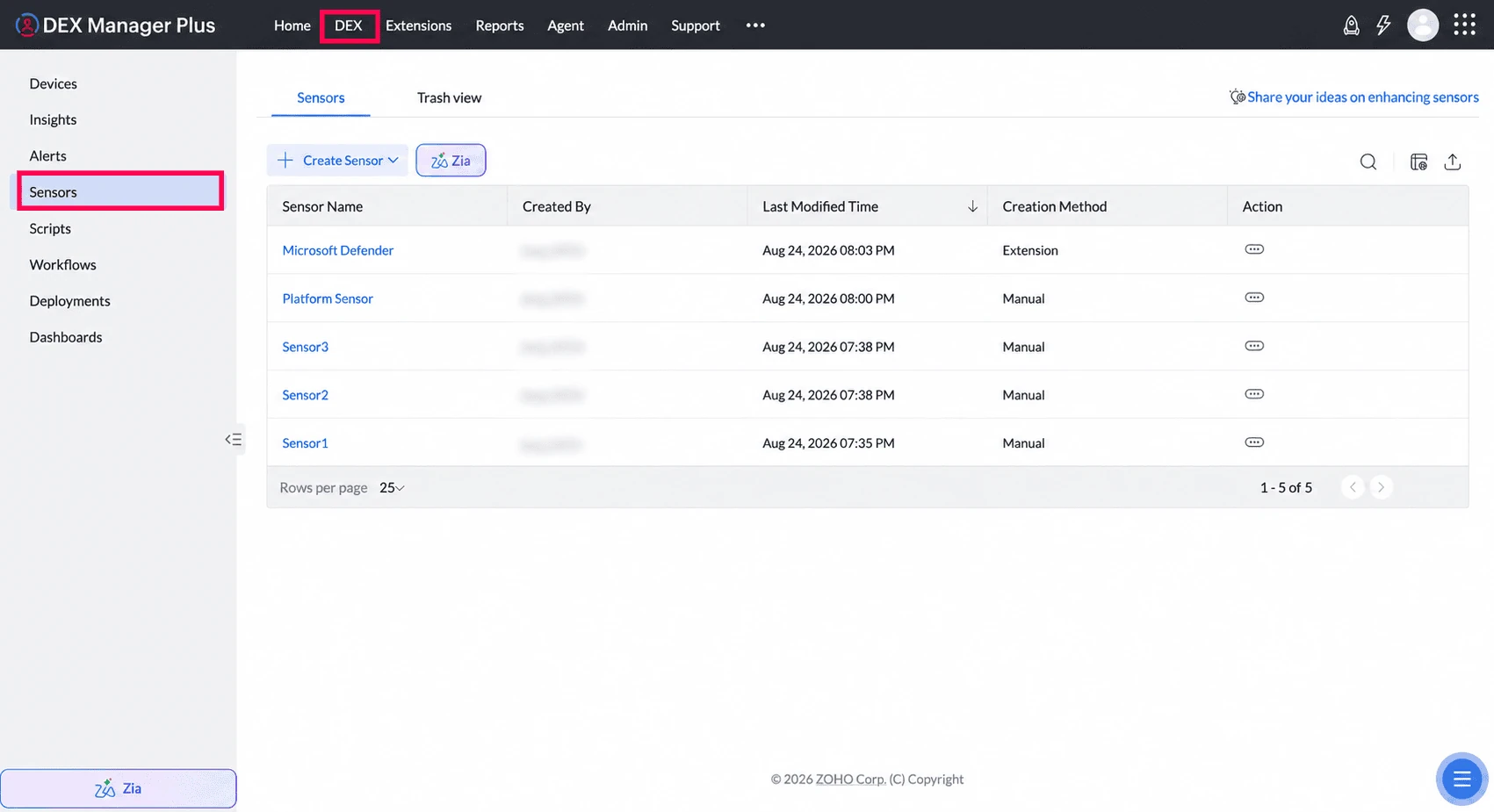Open the more options ellipsis in top nav

(x=755, y=25)
